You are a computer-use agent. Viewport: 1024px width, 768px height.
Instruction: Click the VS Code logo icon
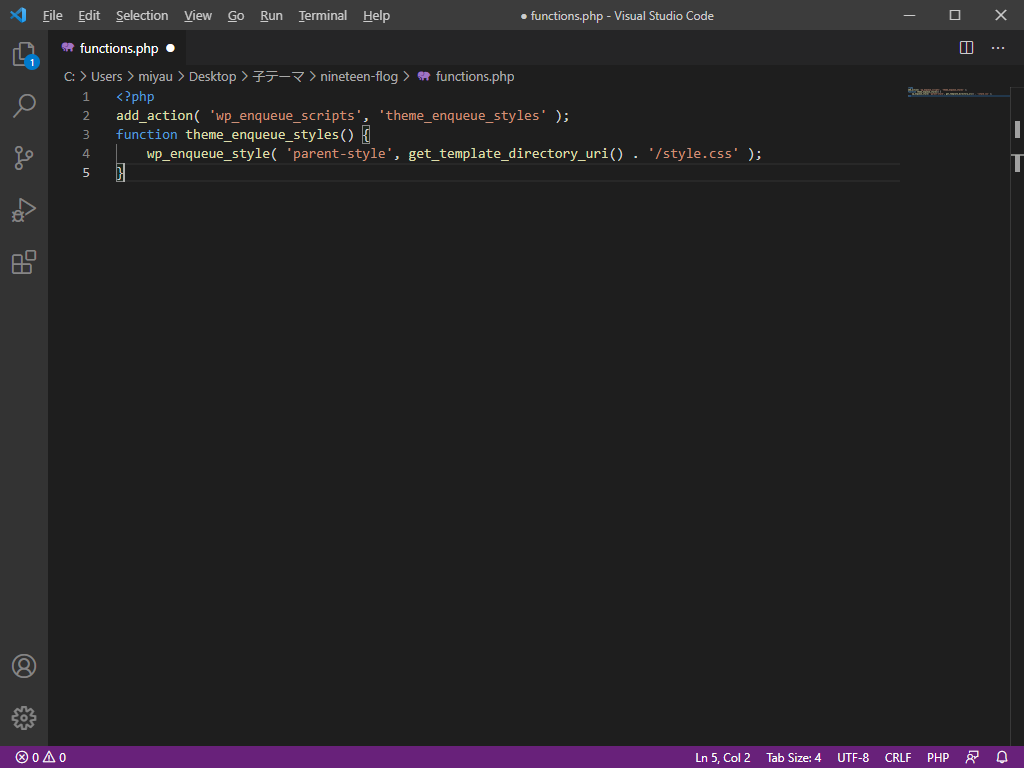click(18, 15)
